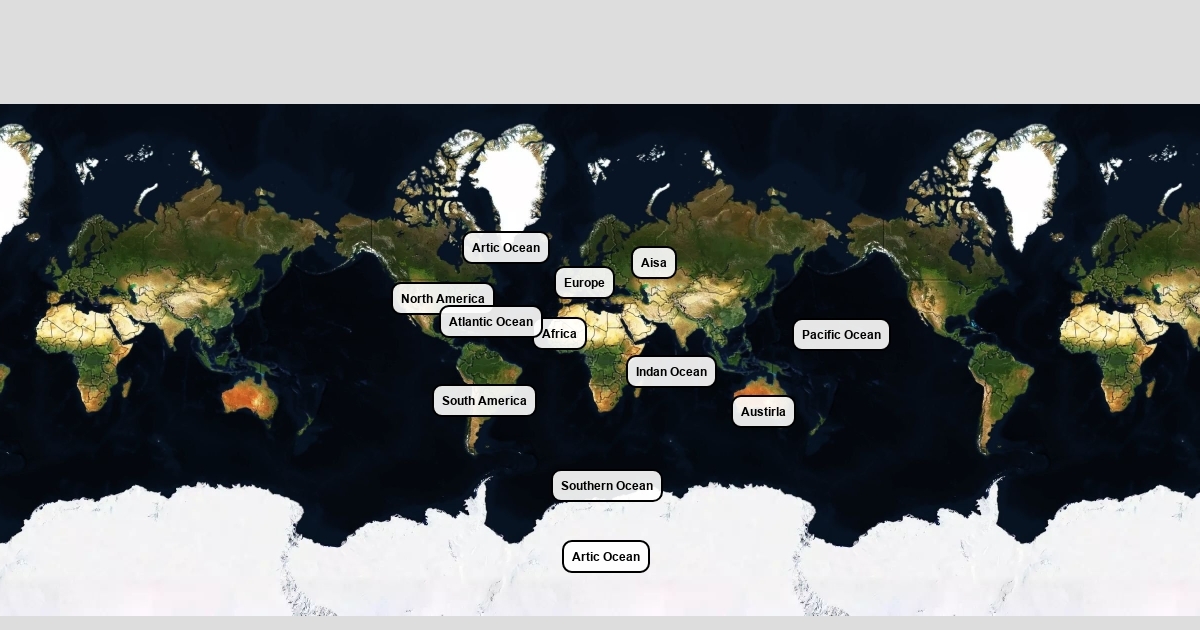Select the Aisa map label
Image resolution: width=1200 pixels, height=630 pixels.
pyautogui.click(x=653, y=263)
